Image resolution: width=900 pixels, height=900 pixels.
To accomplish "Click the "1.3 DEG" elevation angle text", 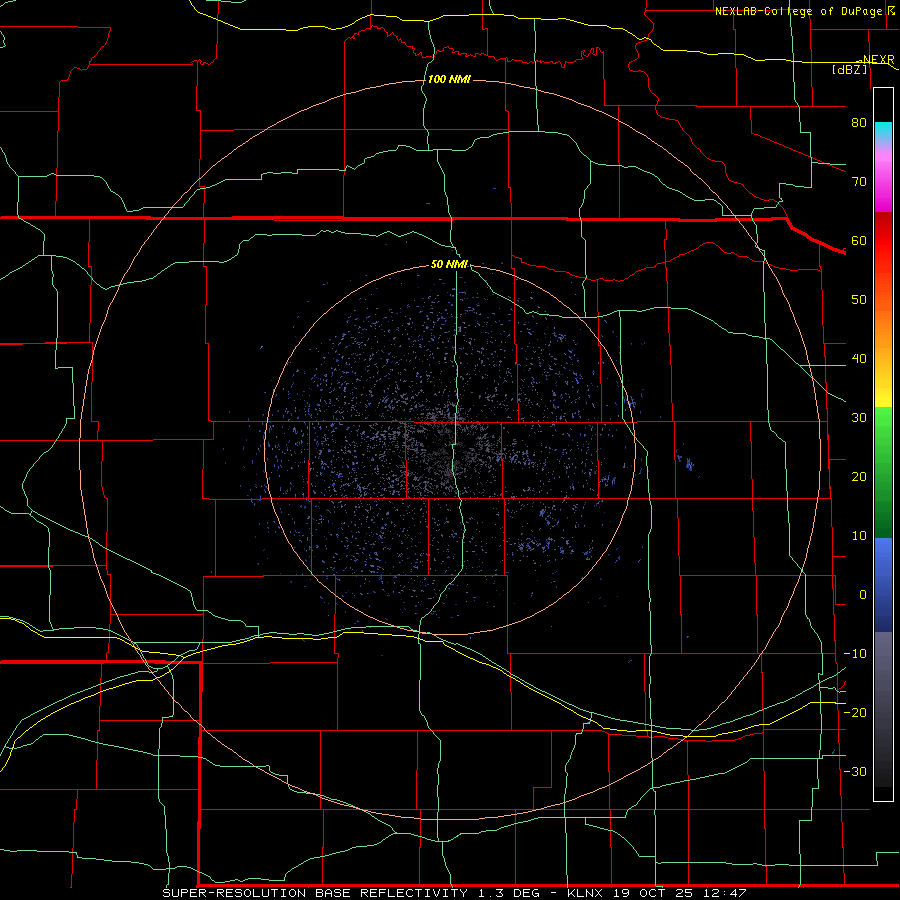I will pos(509,893).
